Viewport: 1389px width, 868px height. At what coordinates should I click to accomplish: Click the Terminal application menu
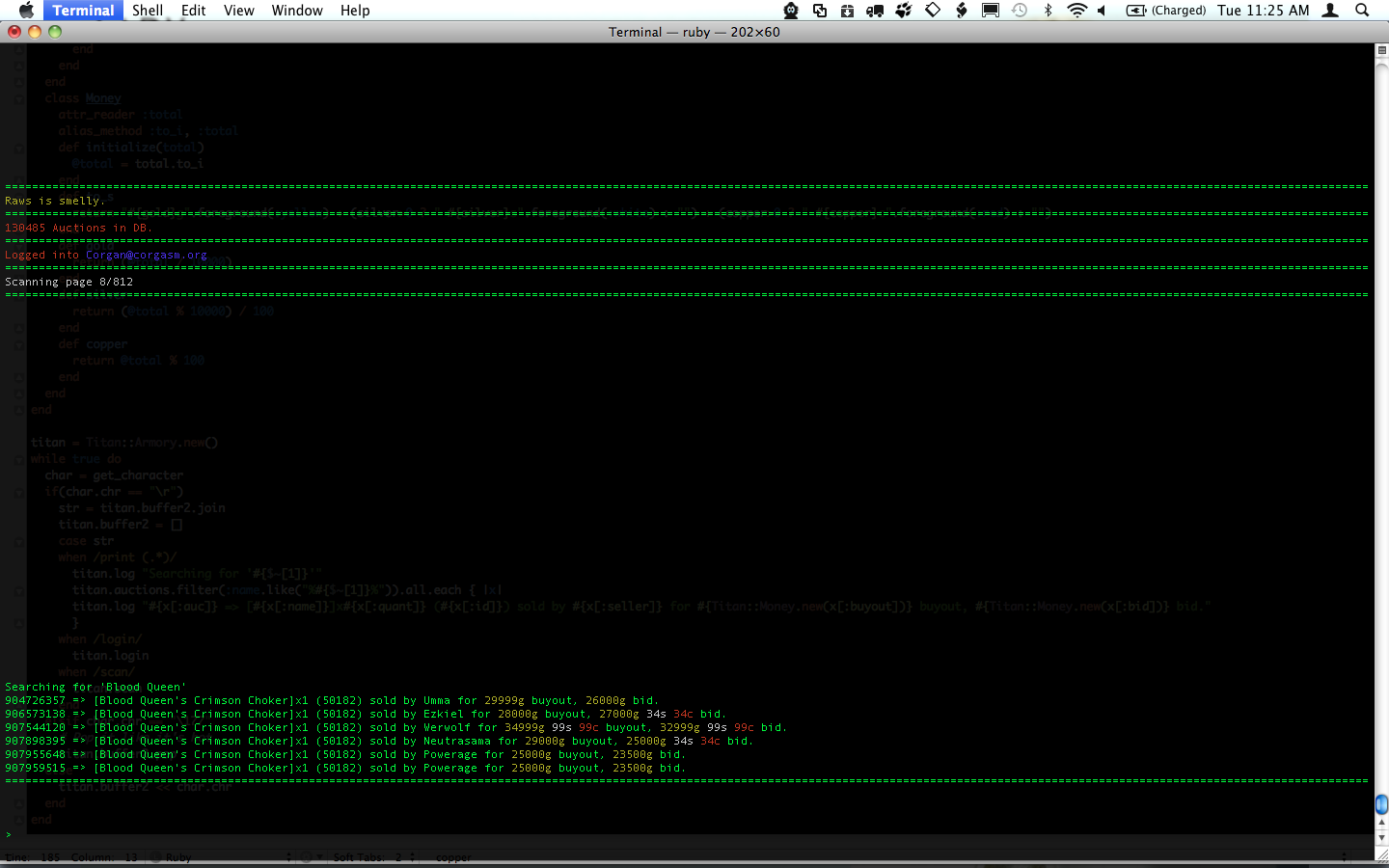coord(83,10)
